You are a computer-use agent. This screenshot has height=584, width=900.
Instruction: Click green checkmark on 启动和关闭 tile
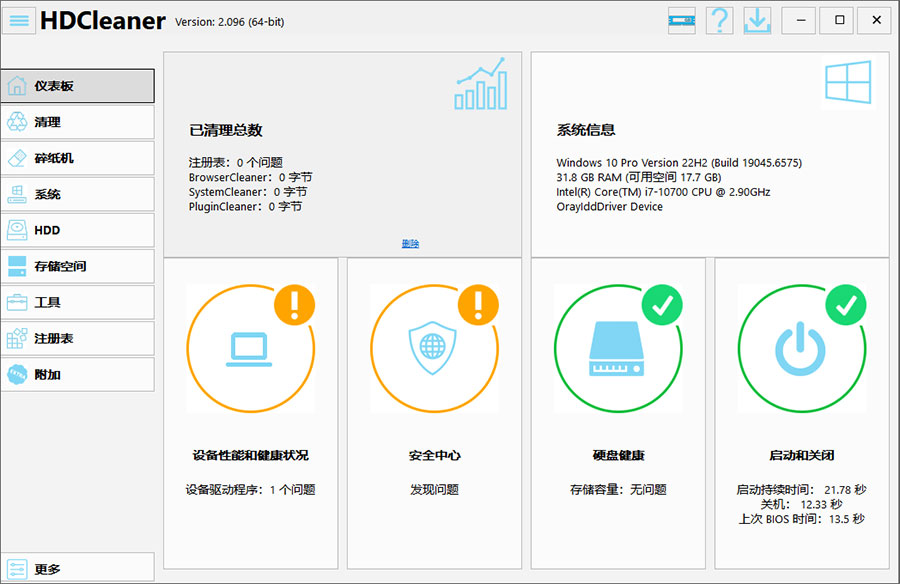(x=845, y=305)
